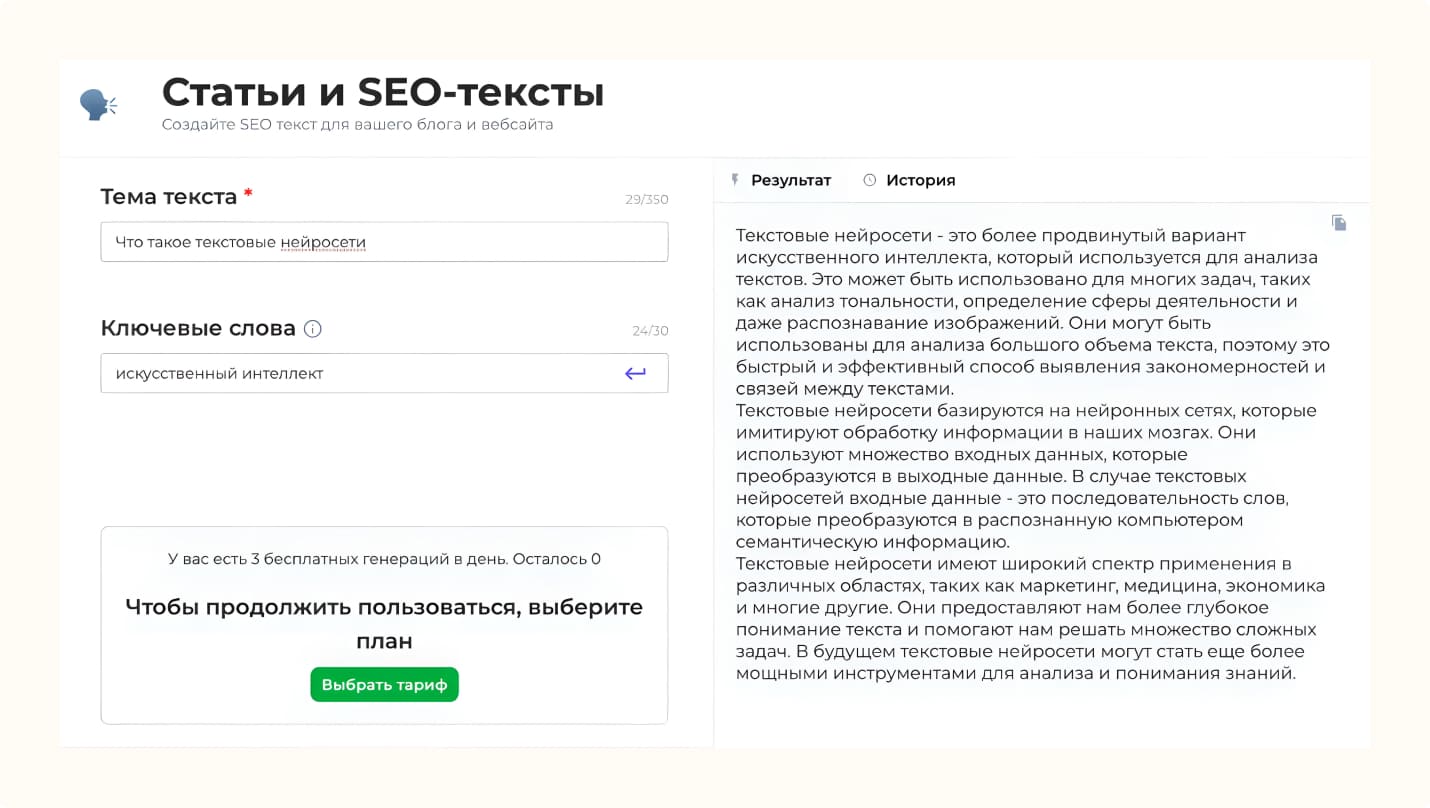Click the paragraph starting with Текстовые нейросети базируются

[x=1026, y=476]
